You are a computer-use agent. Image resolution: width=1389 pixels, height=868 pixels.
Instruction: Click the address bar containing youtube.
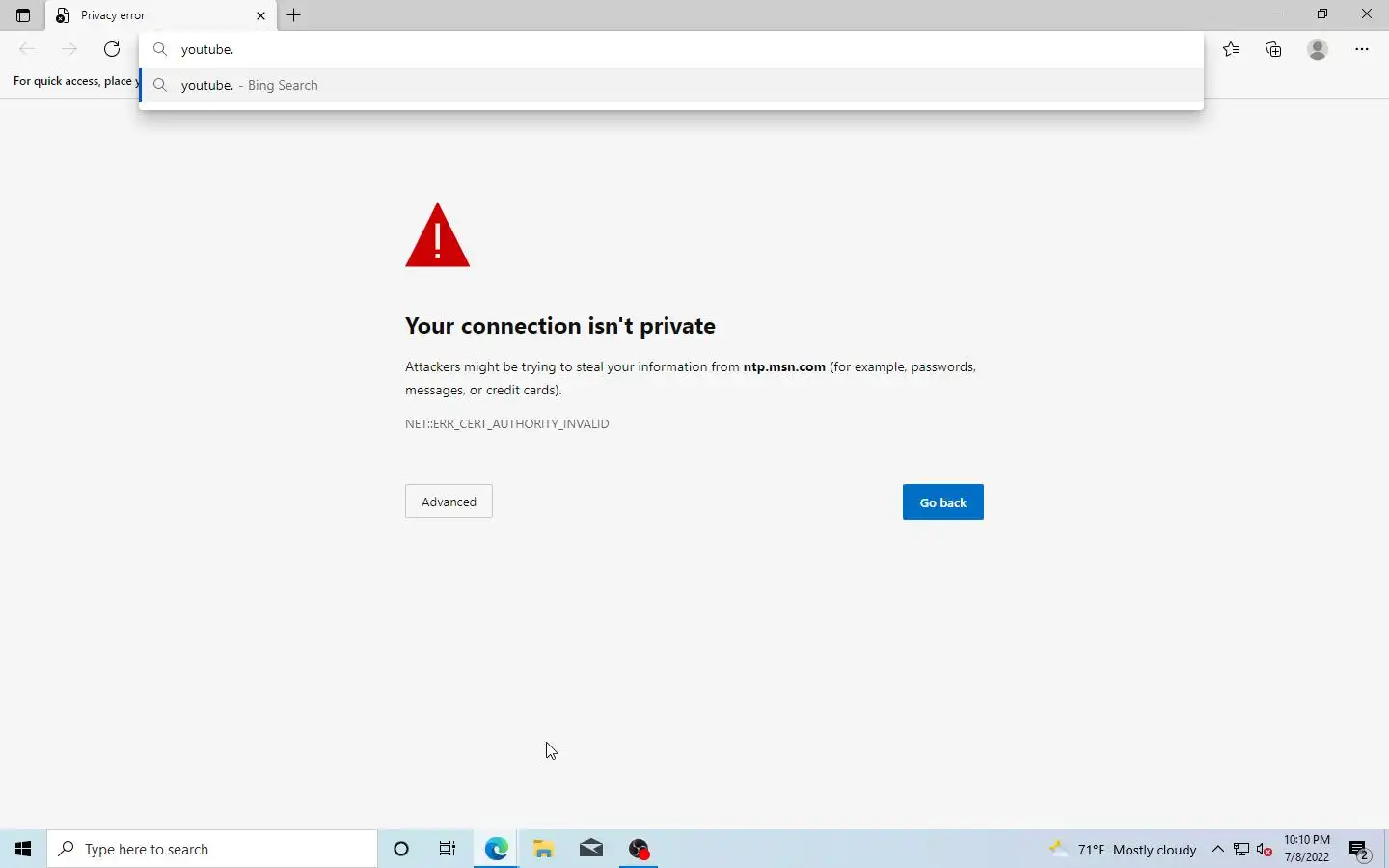671,49
